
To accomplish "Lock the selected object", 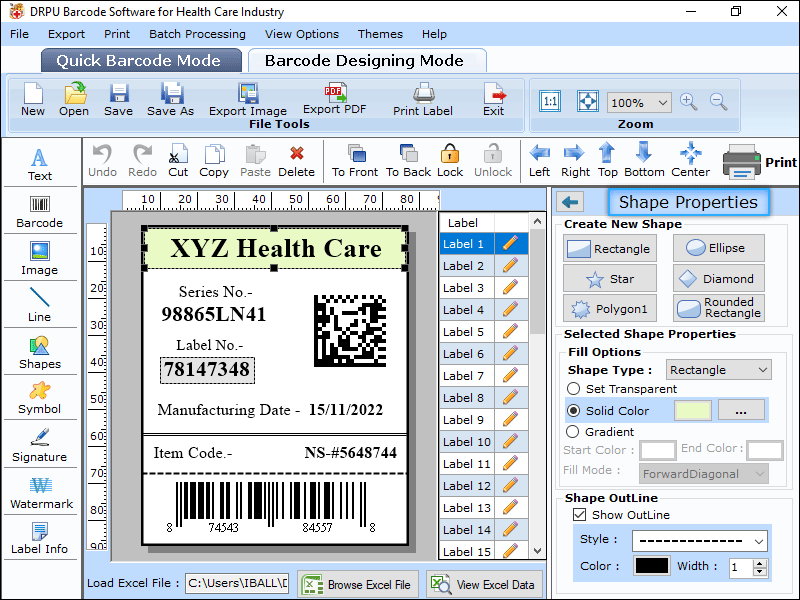I will click(450, 161).
